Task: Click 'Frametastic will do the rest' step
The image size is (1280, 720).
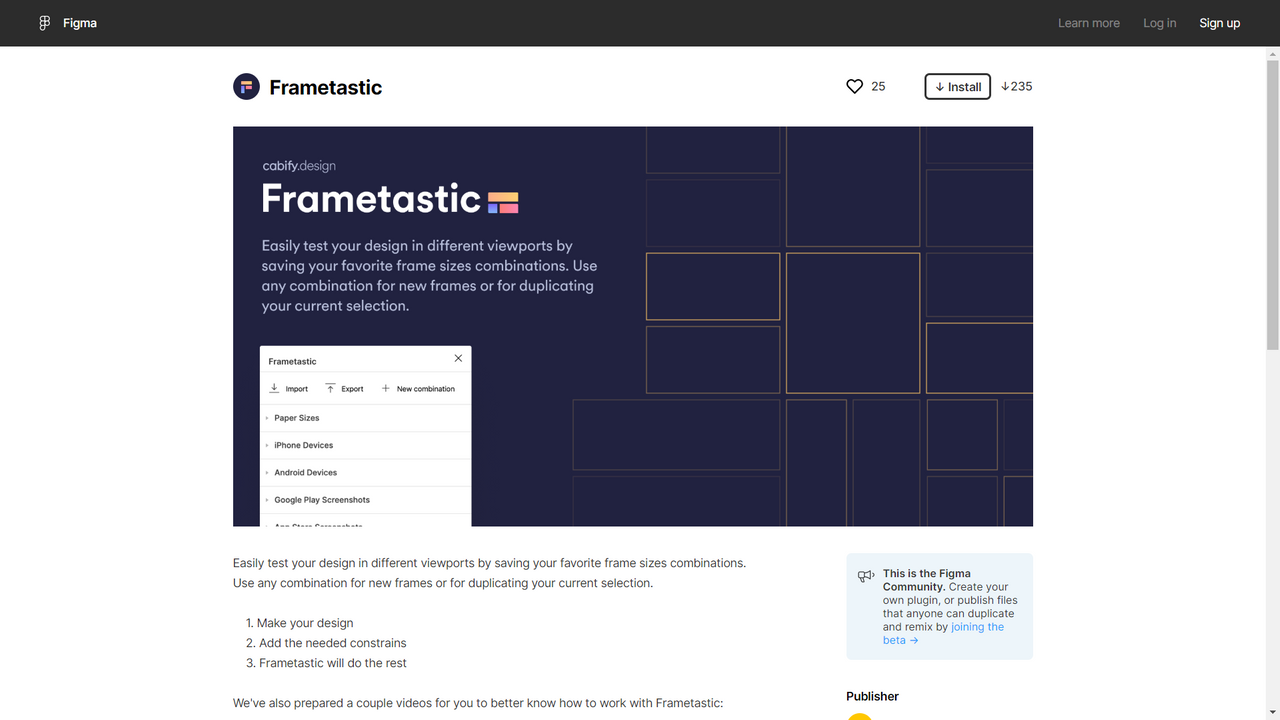Action: coord(333,663)
